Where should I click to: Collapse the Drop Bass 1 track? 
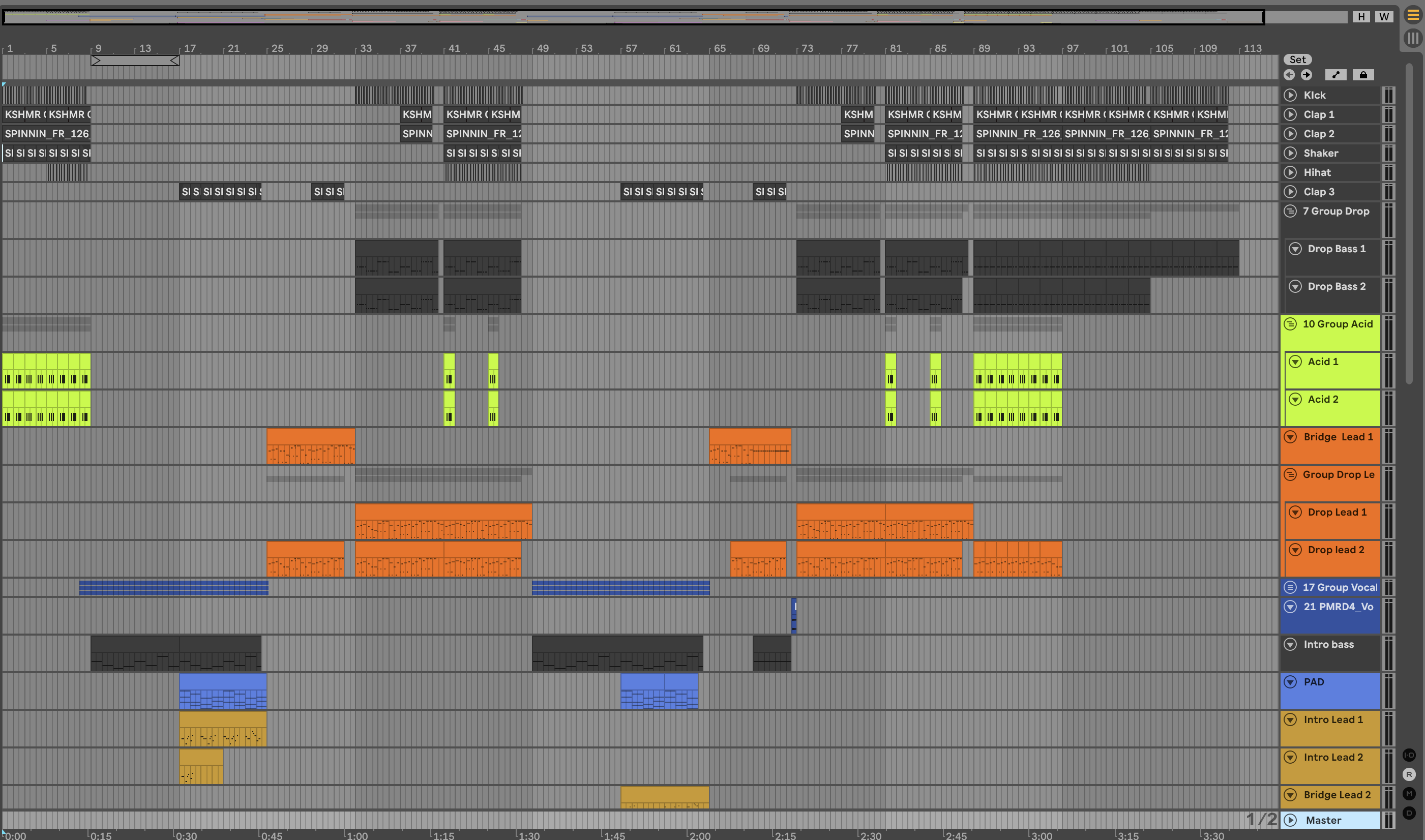click(1295, 249)
